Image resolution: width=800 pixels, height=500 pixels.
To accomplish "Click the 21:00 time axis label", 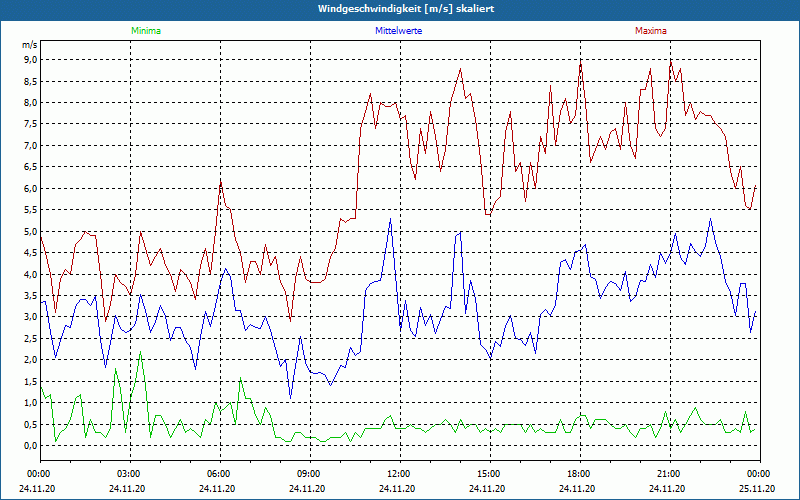I will coord(667,474).
